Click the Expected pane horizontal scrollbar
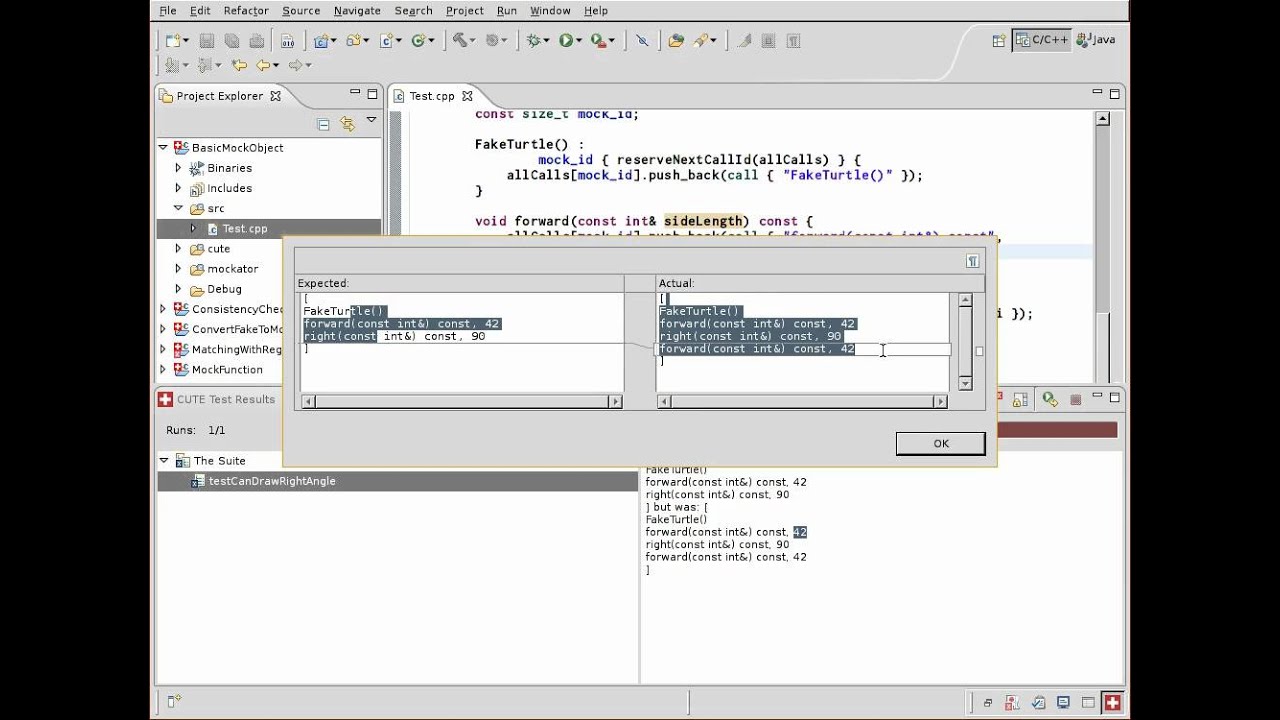 click(461, 401)
